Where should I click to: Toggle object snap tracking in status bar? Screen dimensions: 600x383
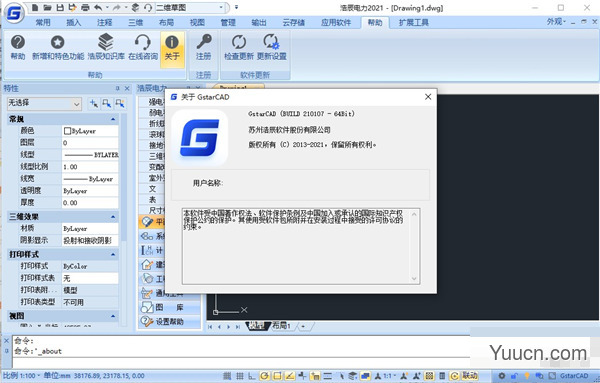[x=290, y=376]
